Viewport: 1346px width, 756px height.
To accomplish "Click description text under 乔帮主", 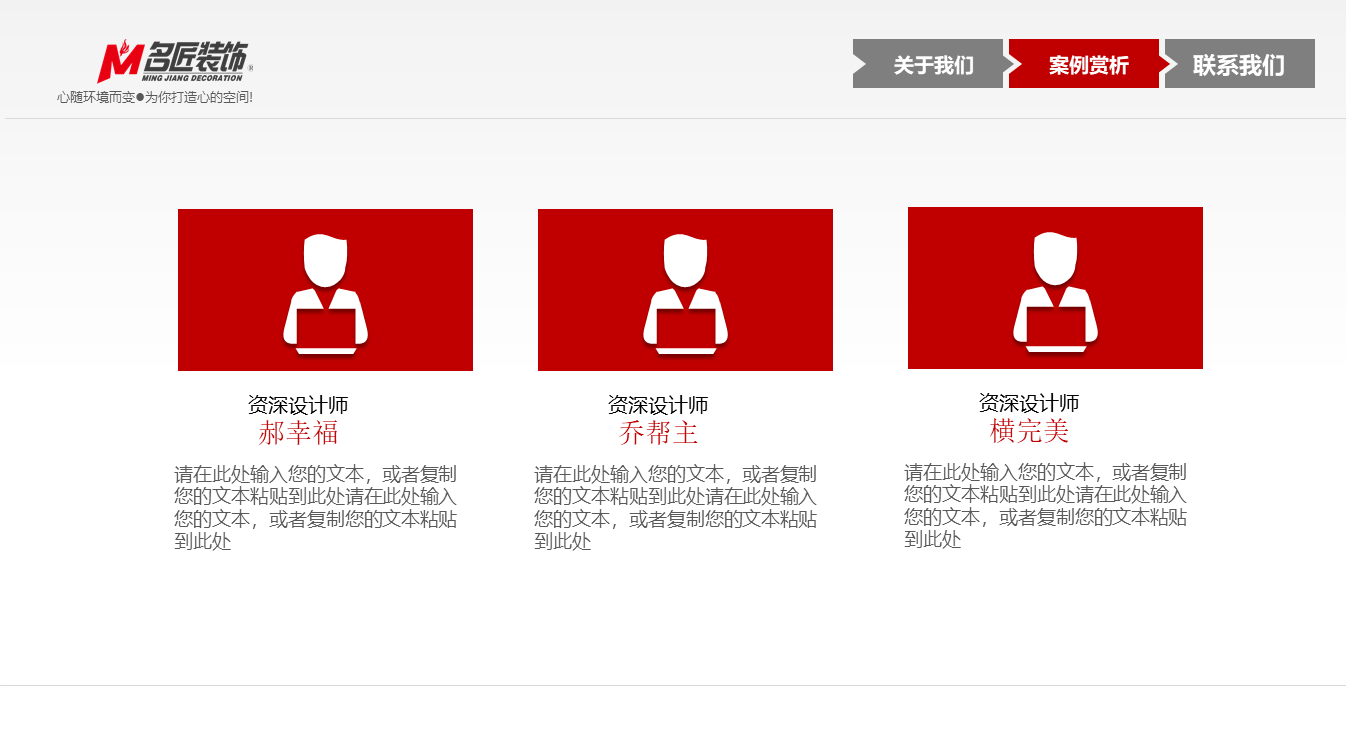I will click(675, 507).
